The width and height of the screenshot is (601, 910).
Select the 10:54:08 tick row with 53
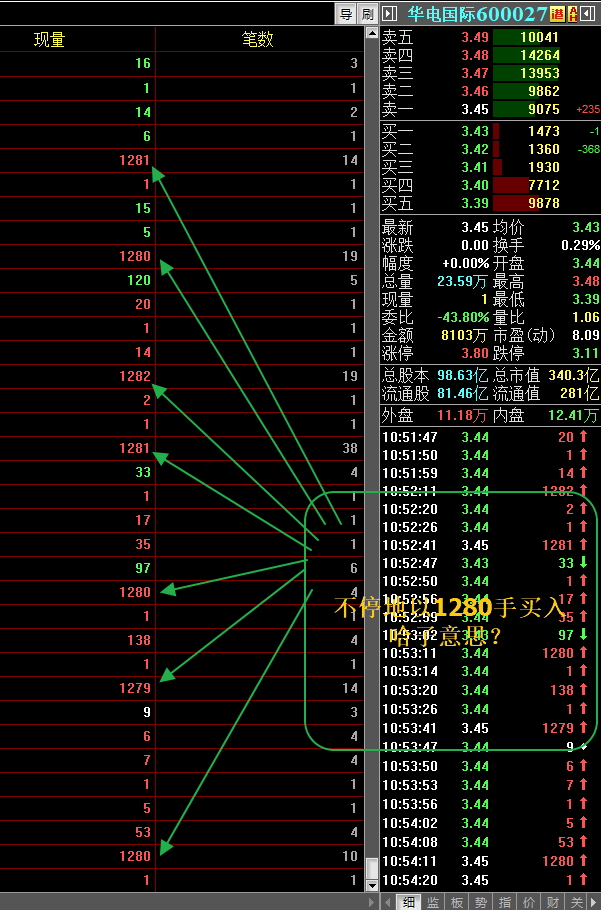490,842
